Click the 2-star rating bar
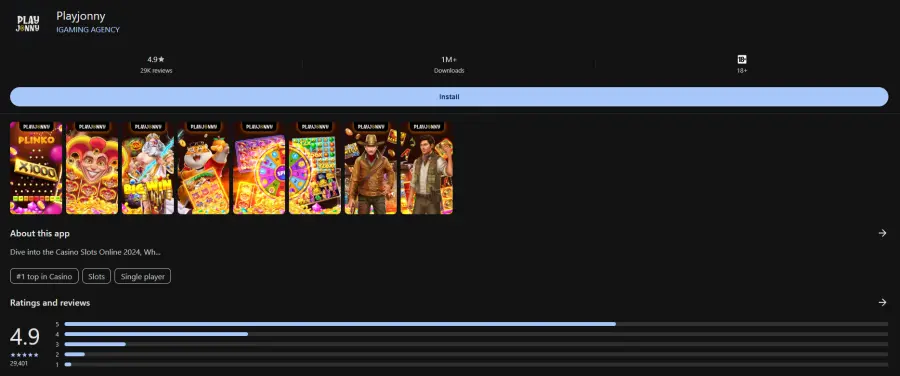The height and width of the screenshot is (376, 900). pyautogui.click(x=476, y=354)
